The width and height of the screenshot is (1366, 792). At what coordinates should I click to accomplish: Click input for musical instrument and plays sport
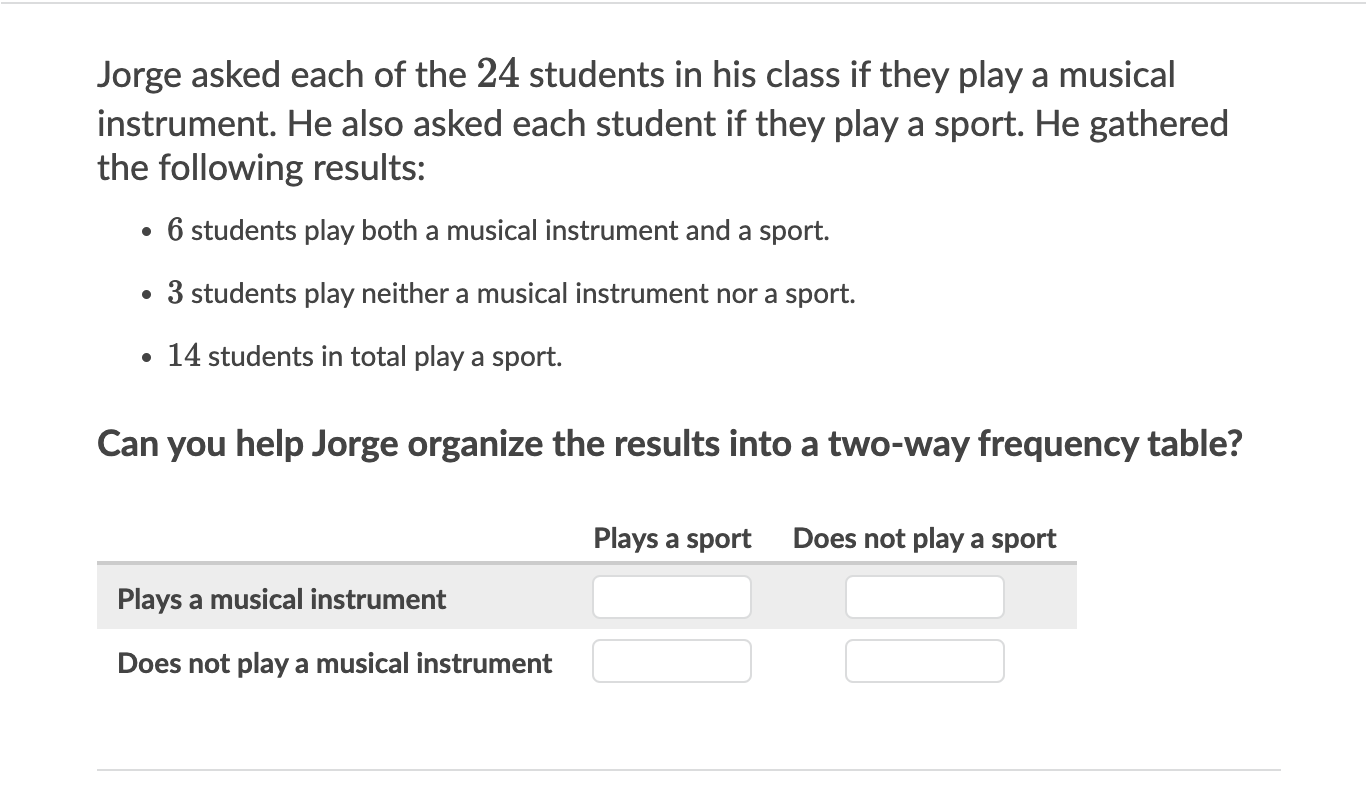pyautogui.click(x=671, y=597)
